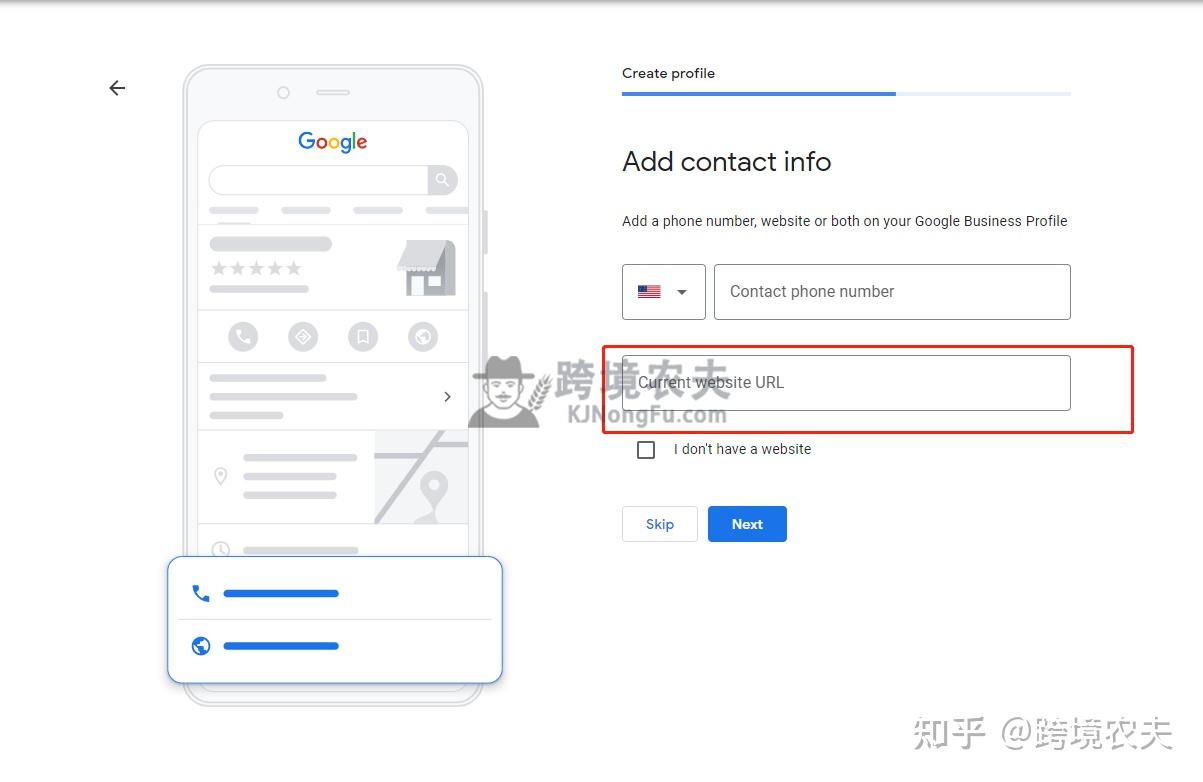Go back using the left arrow
The width and height of the screenshot is (1203, 782).
(x=117, y=88)
